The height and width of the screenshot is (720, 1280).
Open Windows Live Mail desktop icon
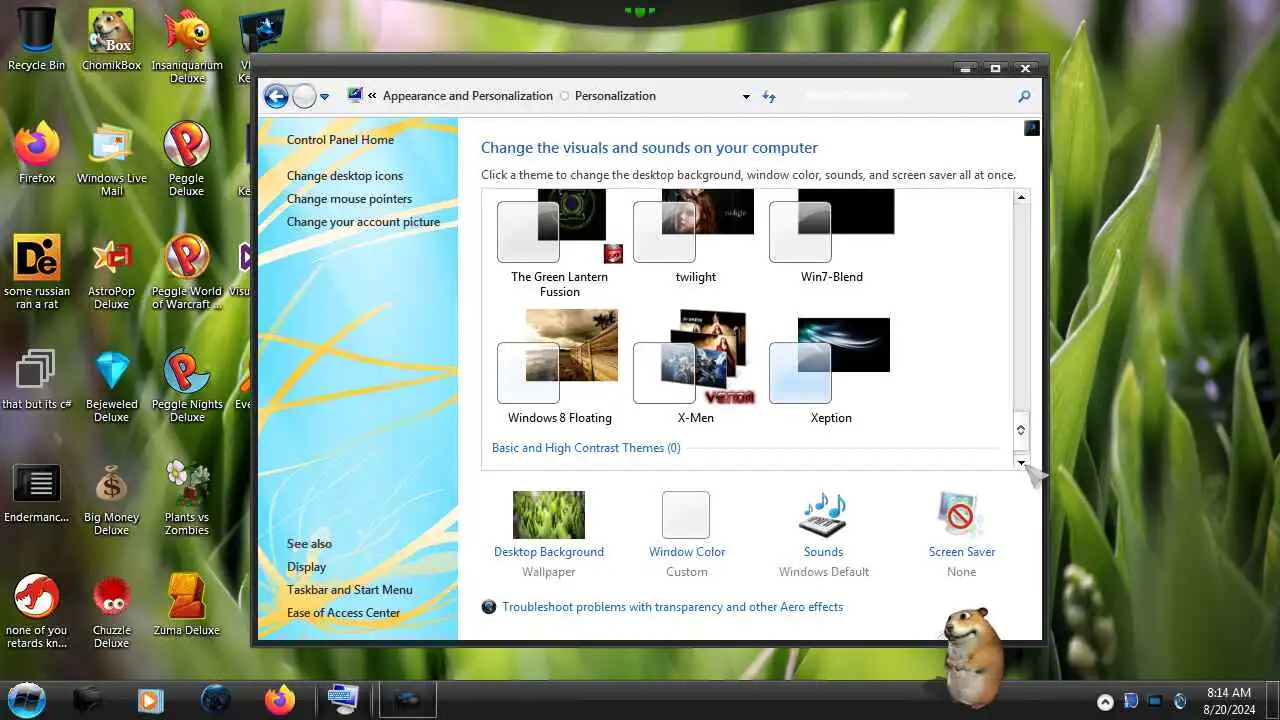pyautogui.click(x=112, y=158)
